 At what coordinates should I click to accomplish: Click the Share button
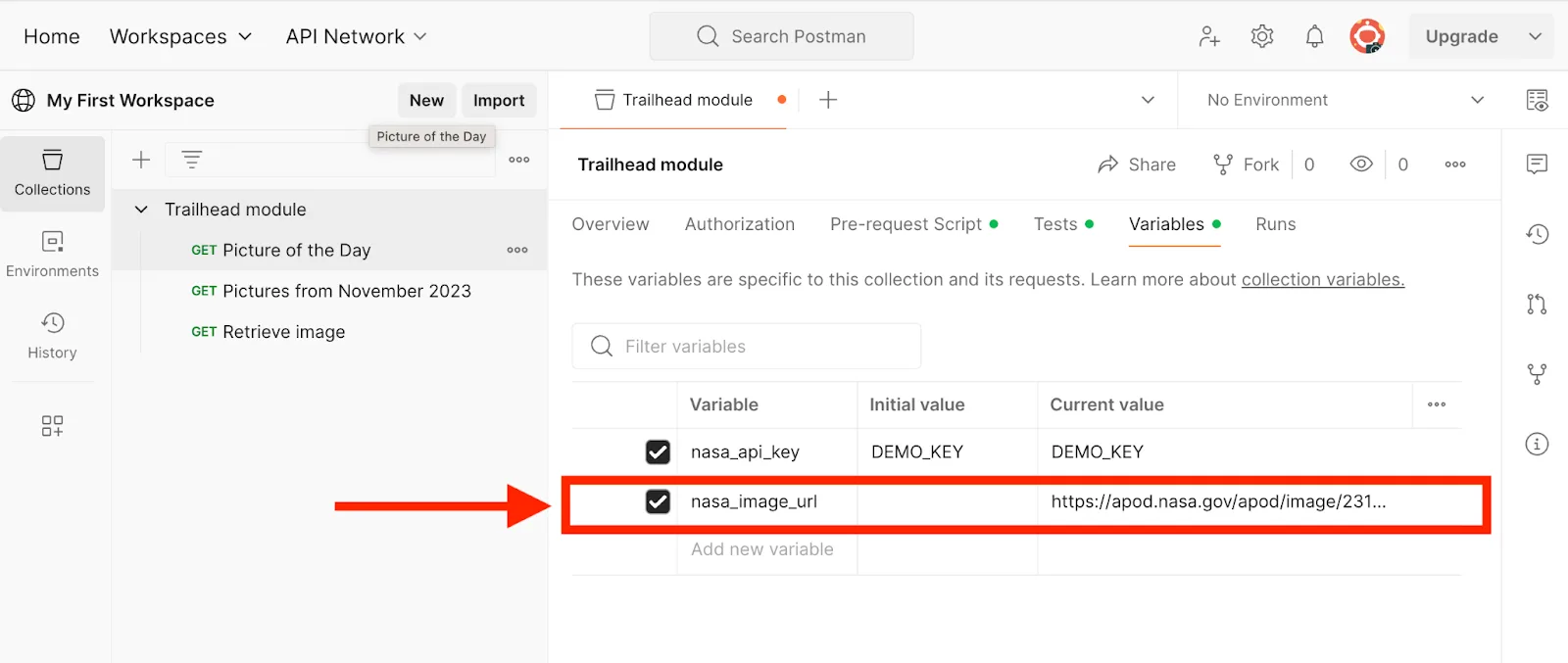tap(1137, 165)
